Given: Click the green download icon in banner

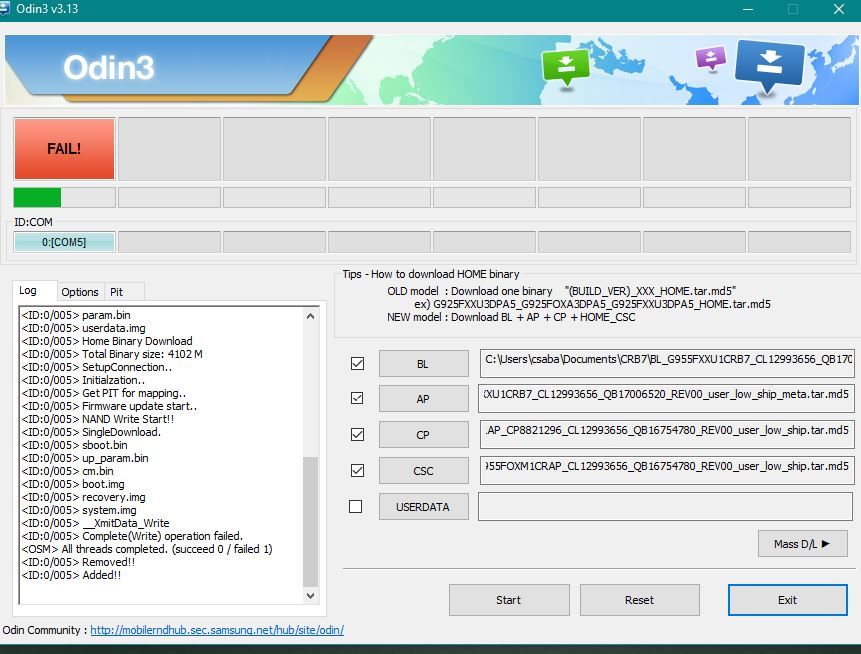Looking at the screenshot, I should click(566, 67).
